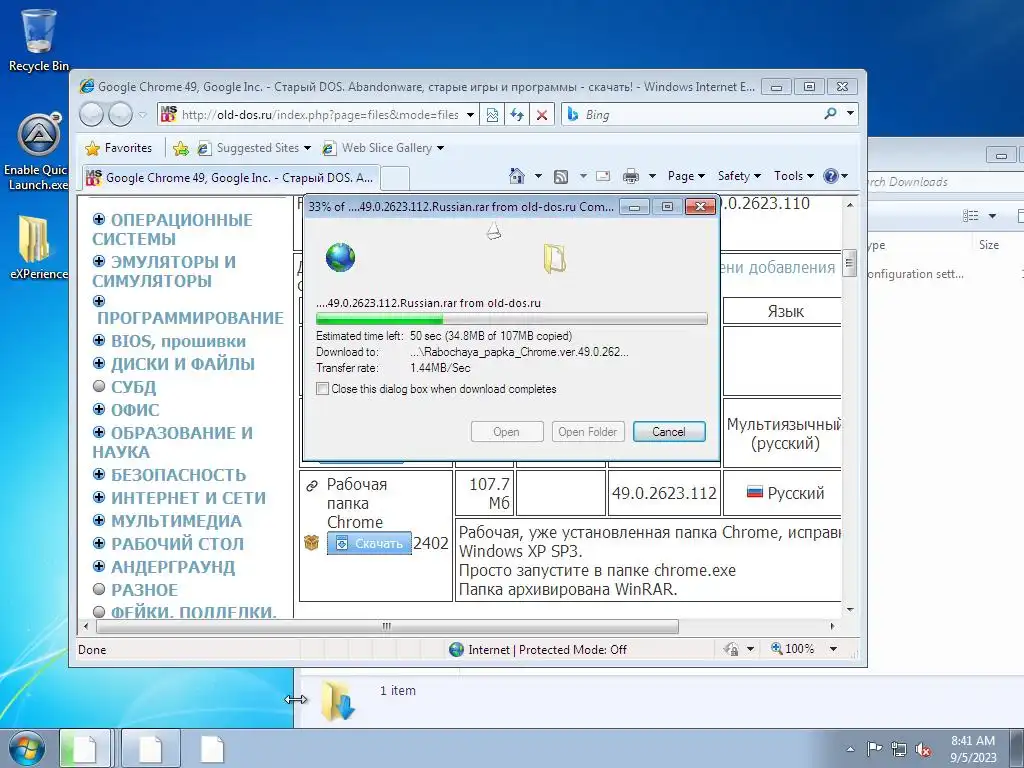The width and height of the screenshot is (1024, 768).
Task: Expand ЭМУЛЯТОРЫ И СИМУЛЯТОРЫ category
Action: pos(99,261)
